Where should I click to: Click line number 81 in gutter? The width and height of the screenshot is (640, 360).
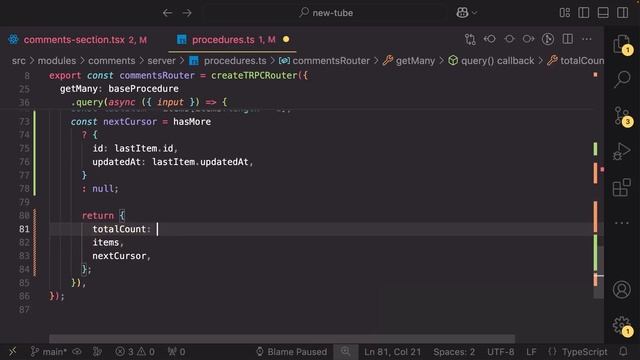pos(24,229)
